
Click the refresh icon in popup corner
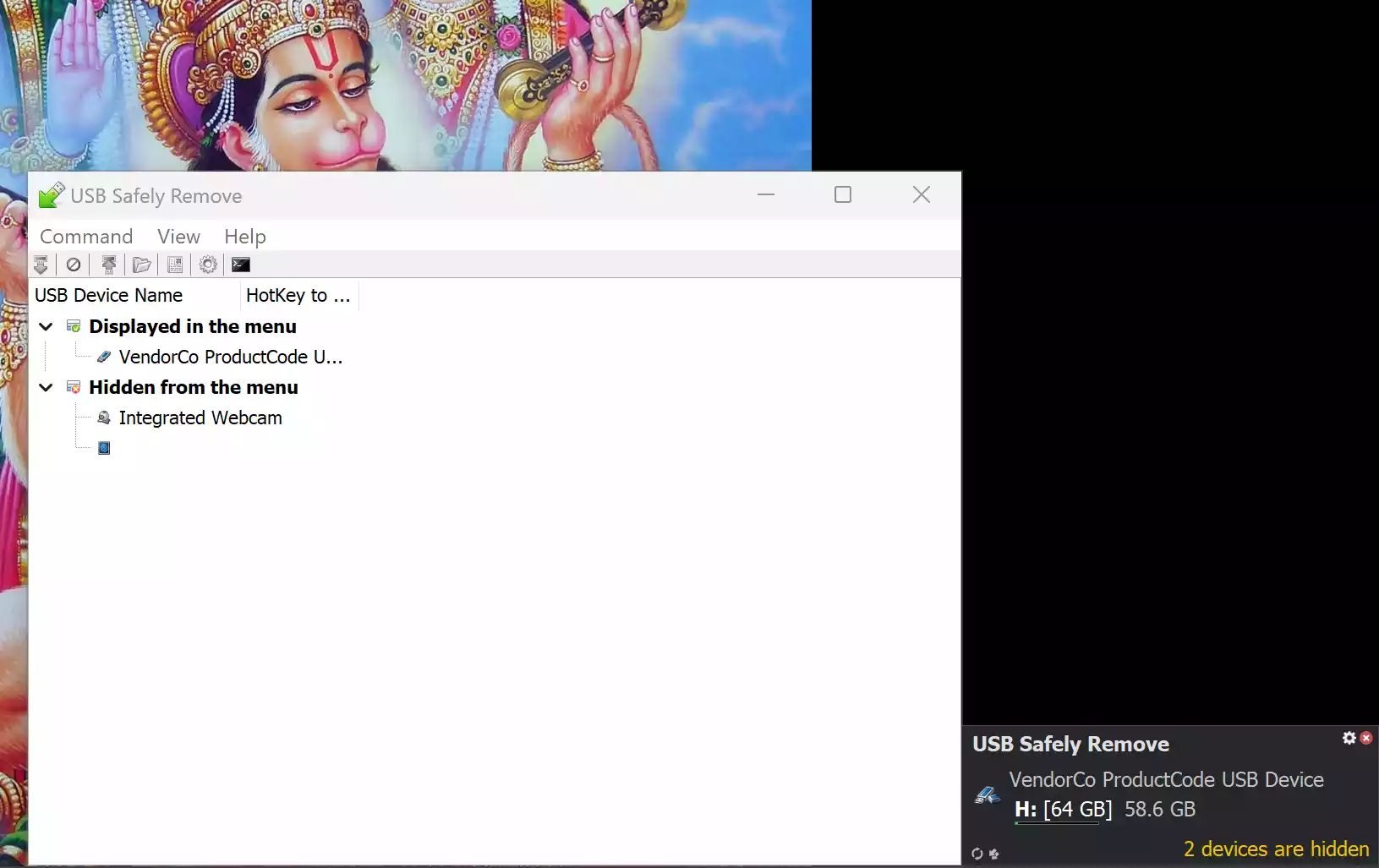(977, 854)
